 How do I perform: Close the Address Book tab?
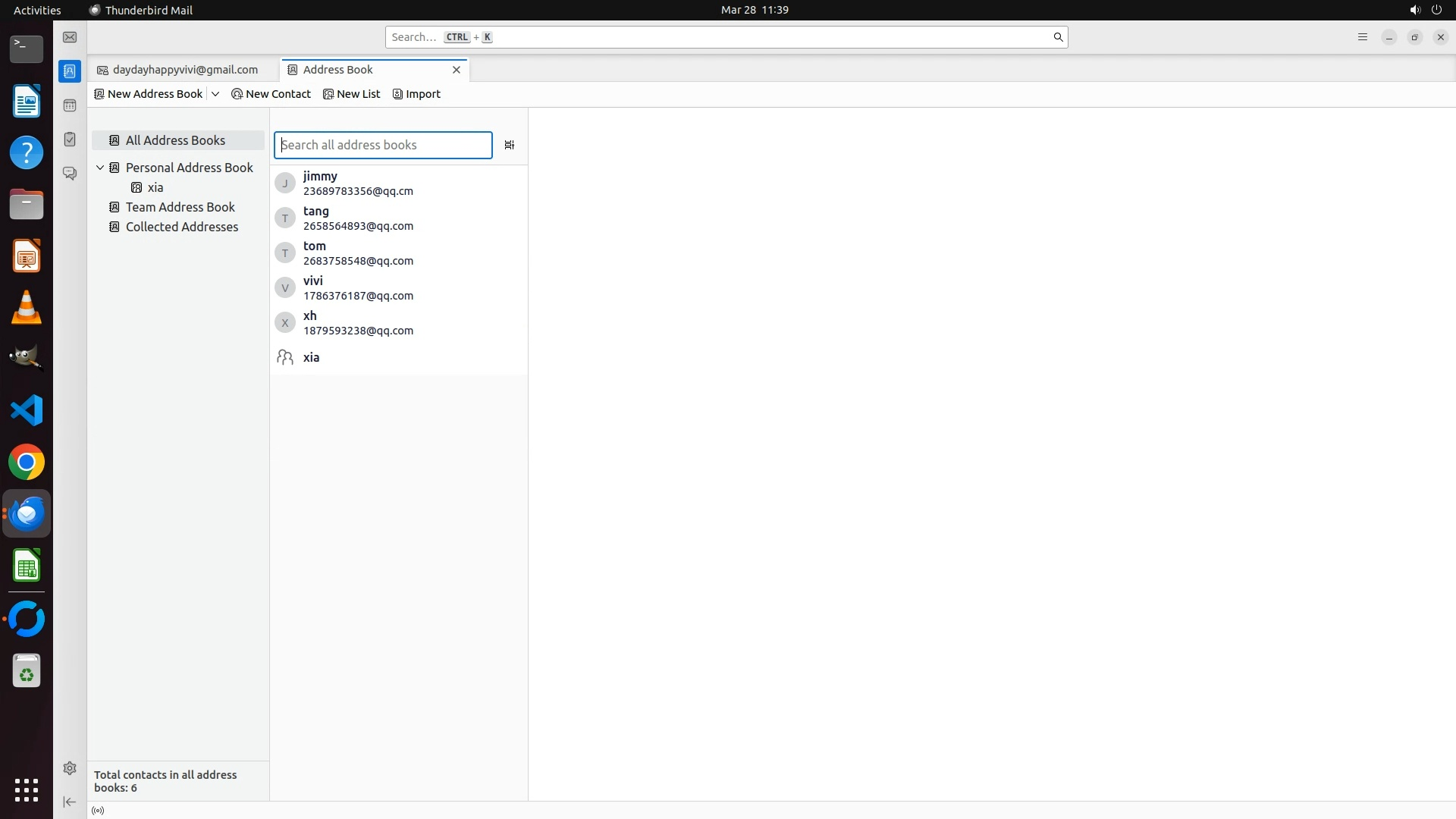pyautogui.click(x=457, y=70)
